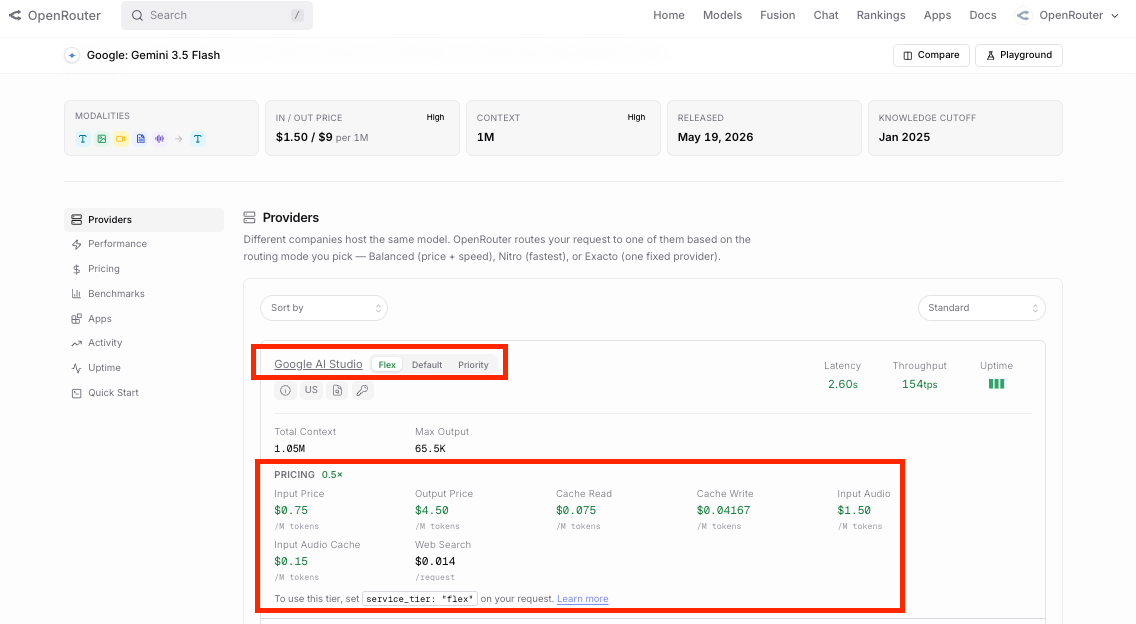Click the text output modality icon
Image resolution: width=1136 pixels, height=624 pixels.
point(198,138)
